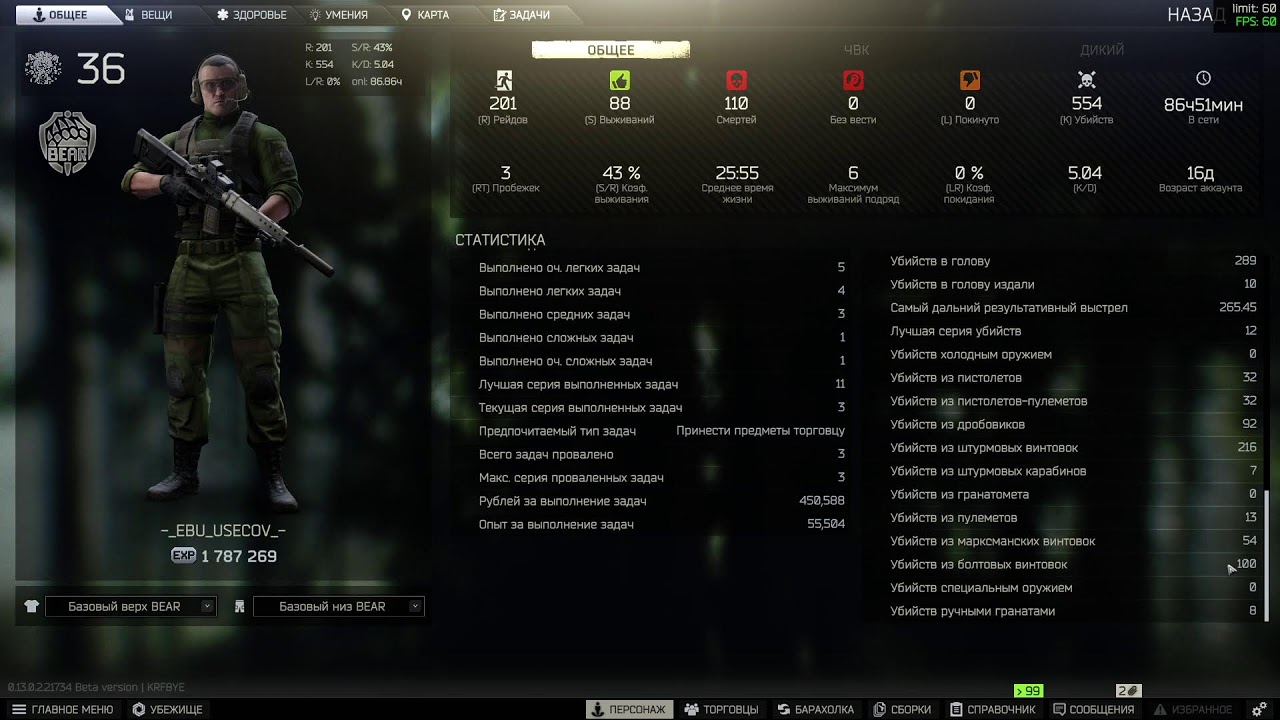
Task: Click the green >99 notification badge
Action: (x=1028, y=691)
